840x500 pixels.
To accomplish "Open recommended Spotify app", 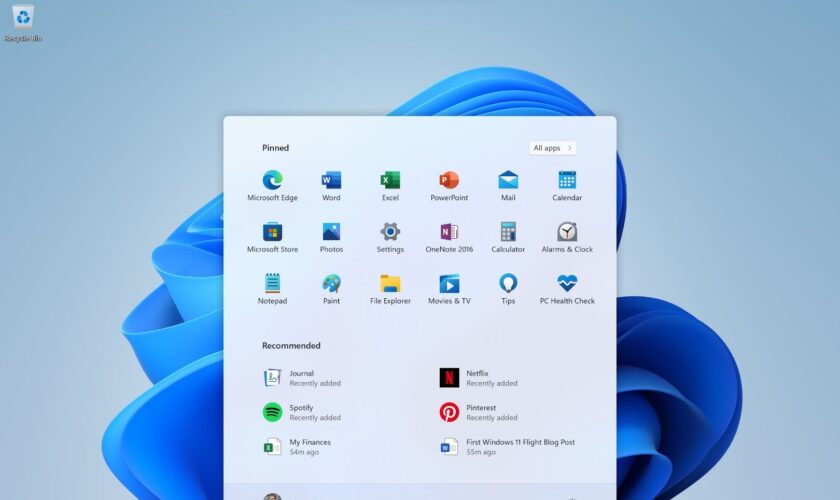I will tap(302, 412).
